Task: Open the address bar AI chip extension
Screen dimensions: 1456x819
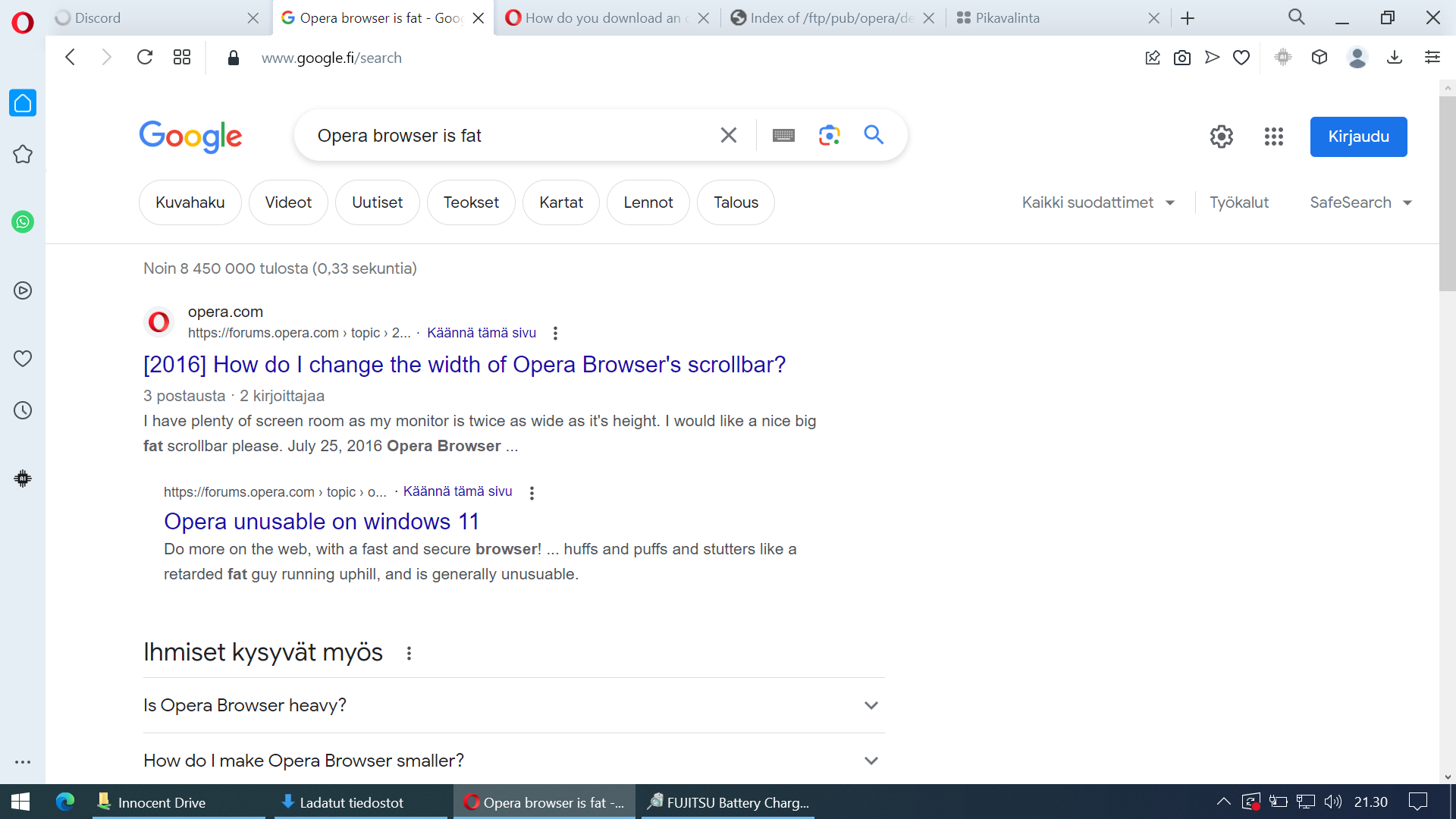Action: (x=1283, y=58)
